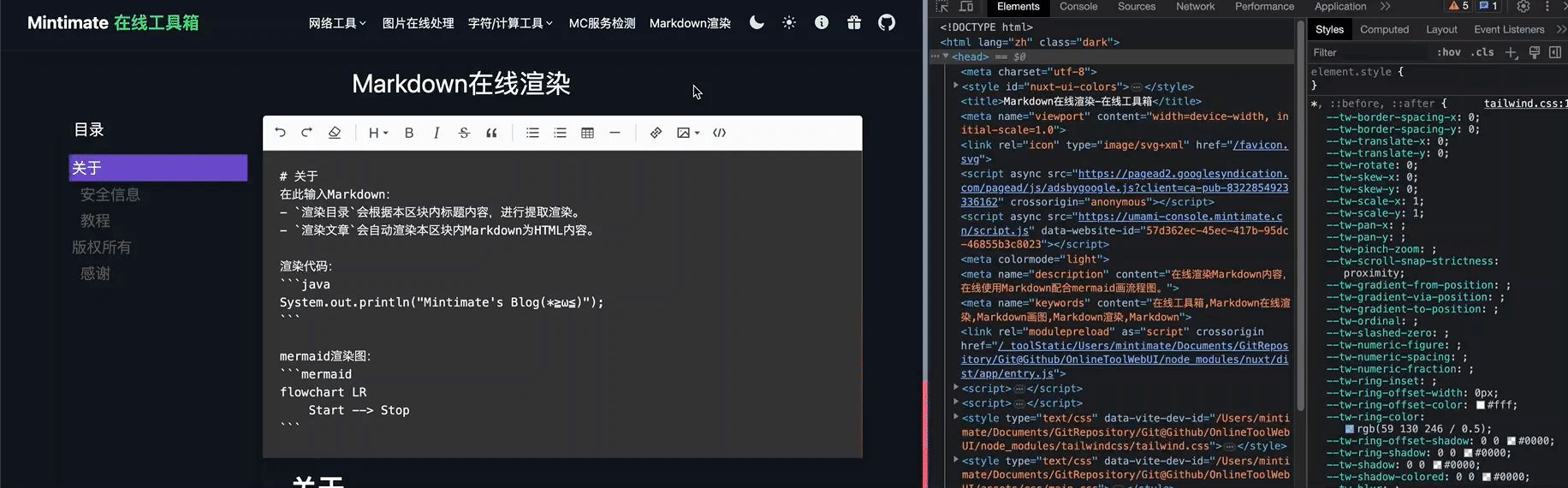Image resolution: width=1568 pixels, height=488 pixels.
Task: Open the messages counter showing 1
Action: [x=1488, y=6]
